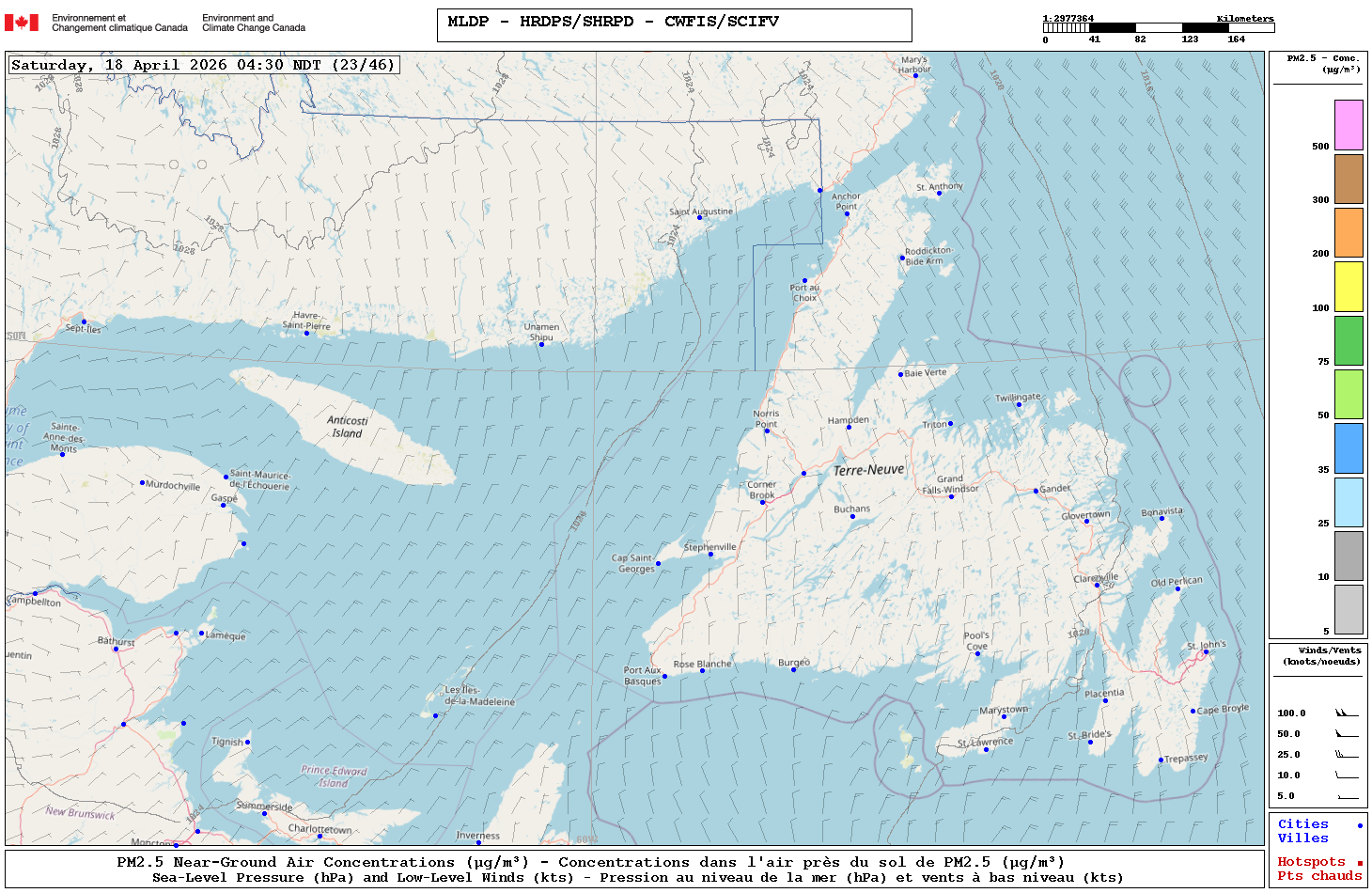Select the 50.0 knots wind barb symbol
1372x893 pixels.
click(x=1347, y=734)
